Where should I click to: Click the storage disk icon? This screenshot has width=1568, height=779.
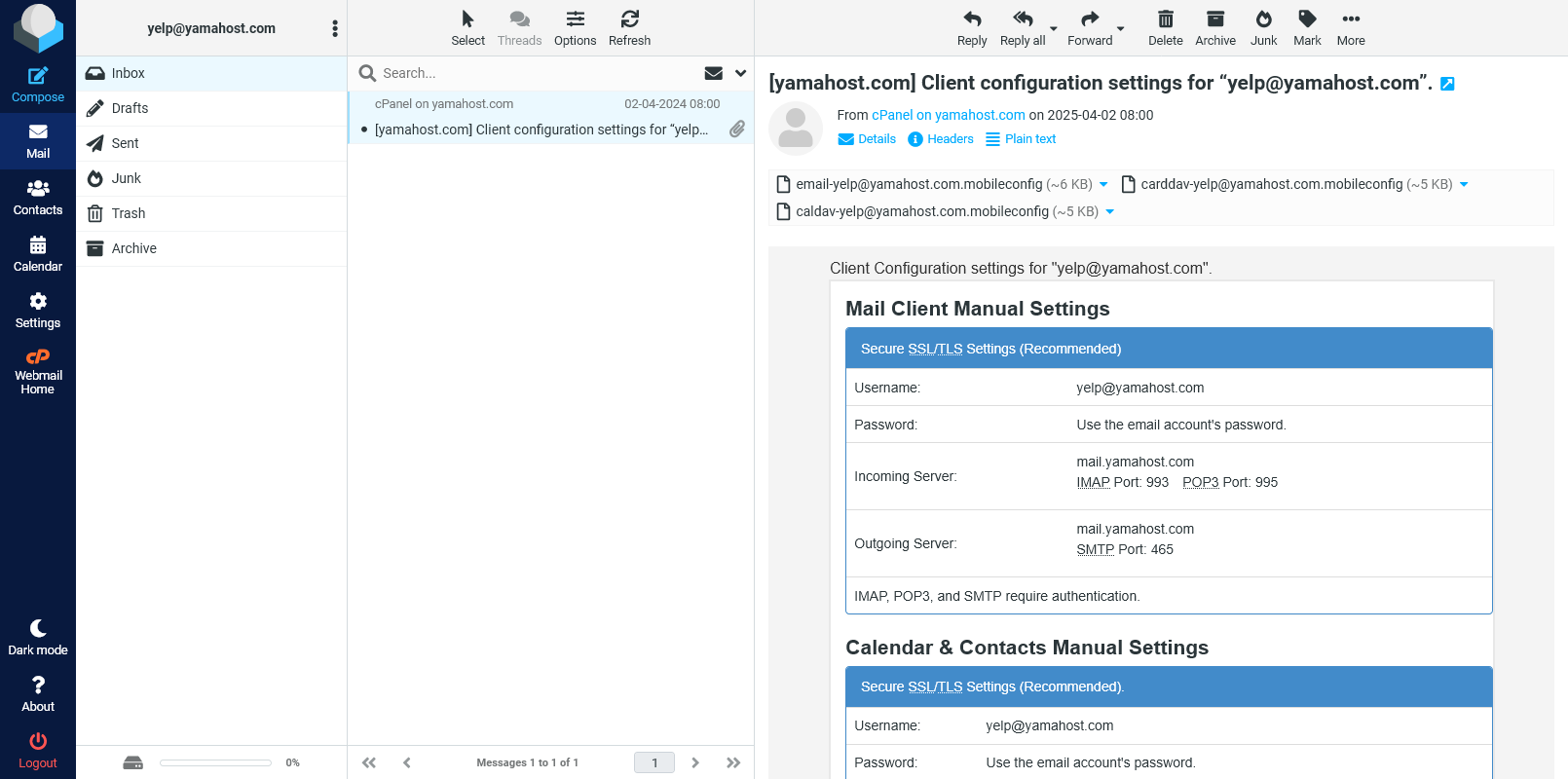[x=133, y=762]
